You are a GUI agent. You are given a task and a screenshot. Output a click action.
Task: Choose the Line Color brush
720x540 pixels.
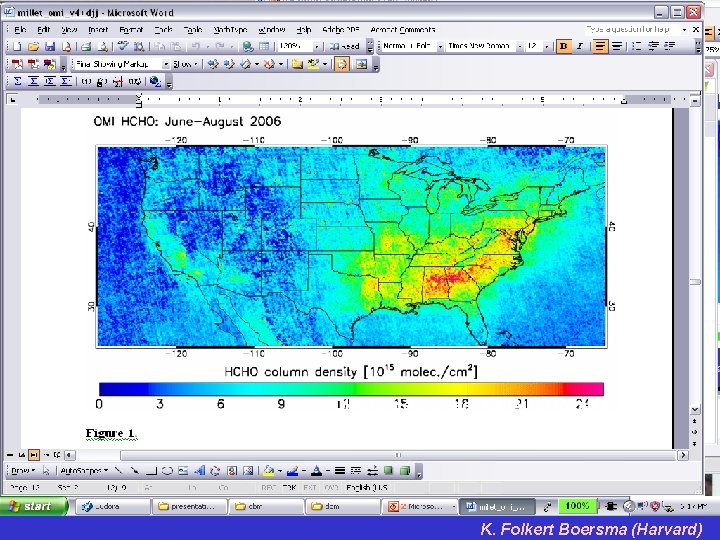(292, 471)
